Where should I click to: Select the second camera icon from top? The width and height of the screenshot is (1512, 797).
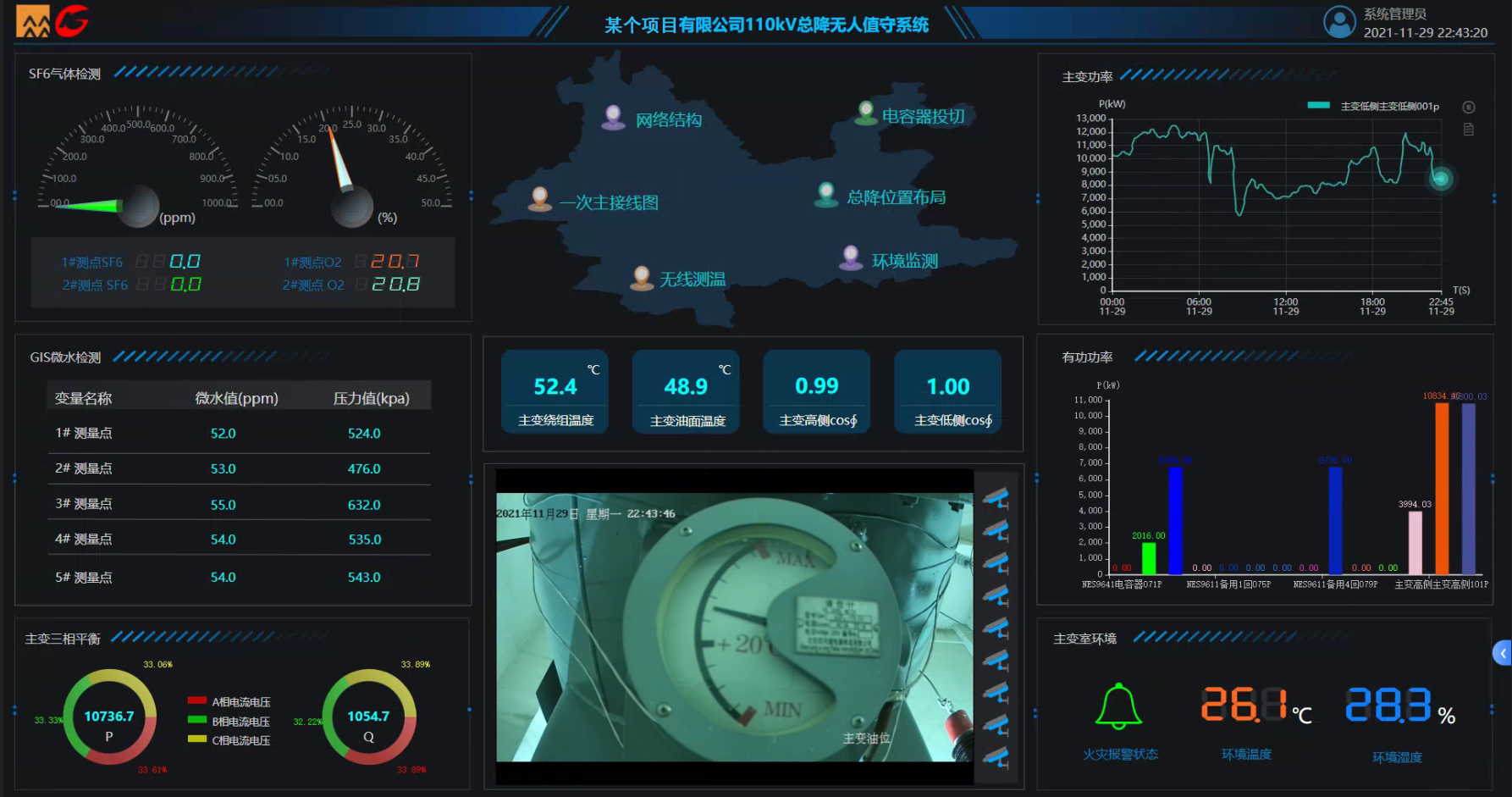[996, 531]
